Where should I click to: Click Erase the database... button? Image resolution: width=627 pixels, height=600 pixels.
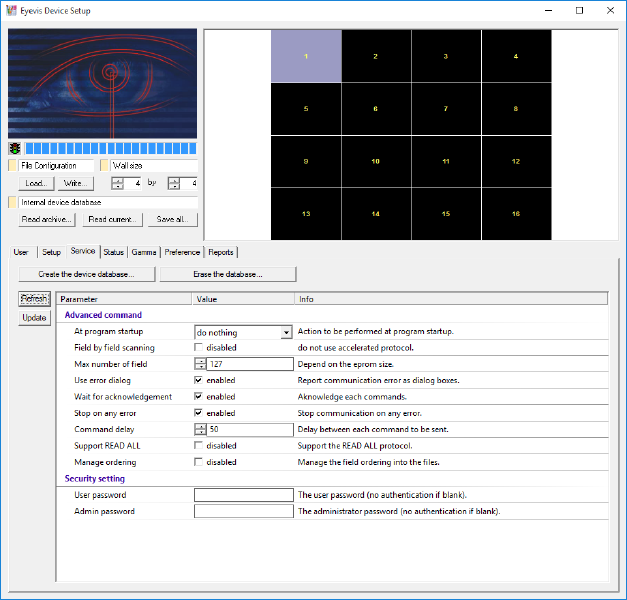tap(228, 274)
